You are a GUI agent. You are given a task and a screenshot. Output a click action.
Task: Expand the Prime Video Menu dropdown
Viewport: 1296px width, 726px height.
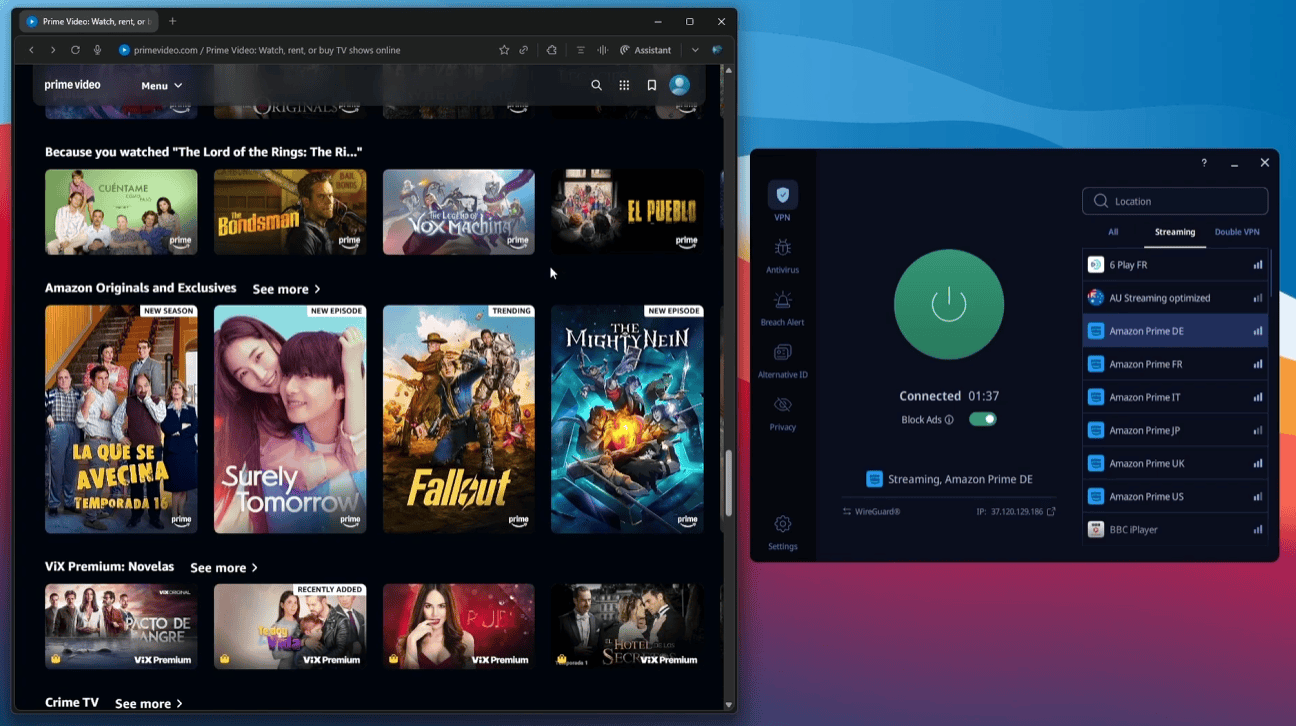[x=161, y=86]
